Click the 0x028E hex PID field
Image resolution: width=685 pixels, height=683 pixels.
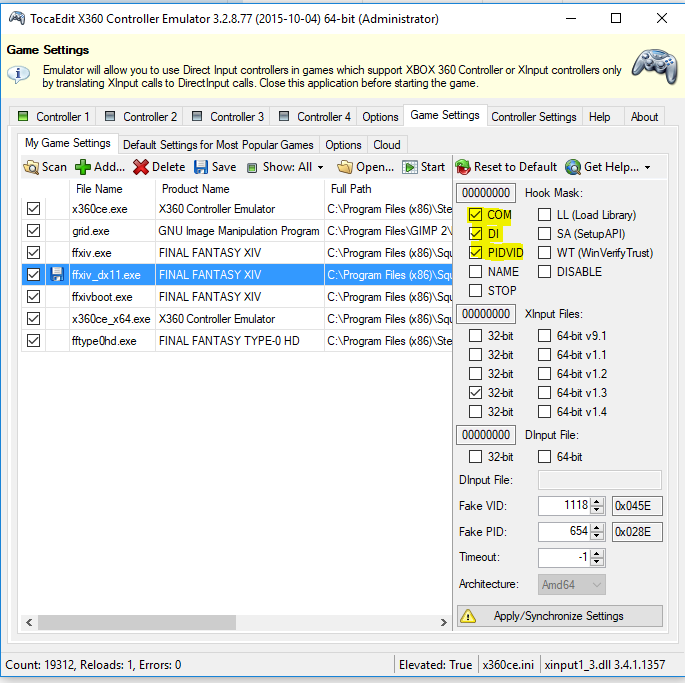[637, 532]
